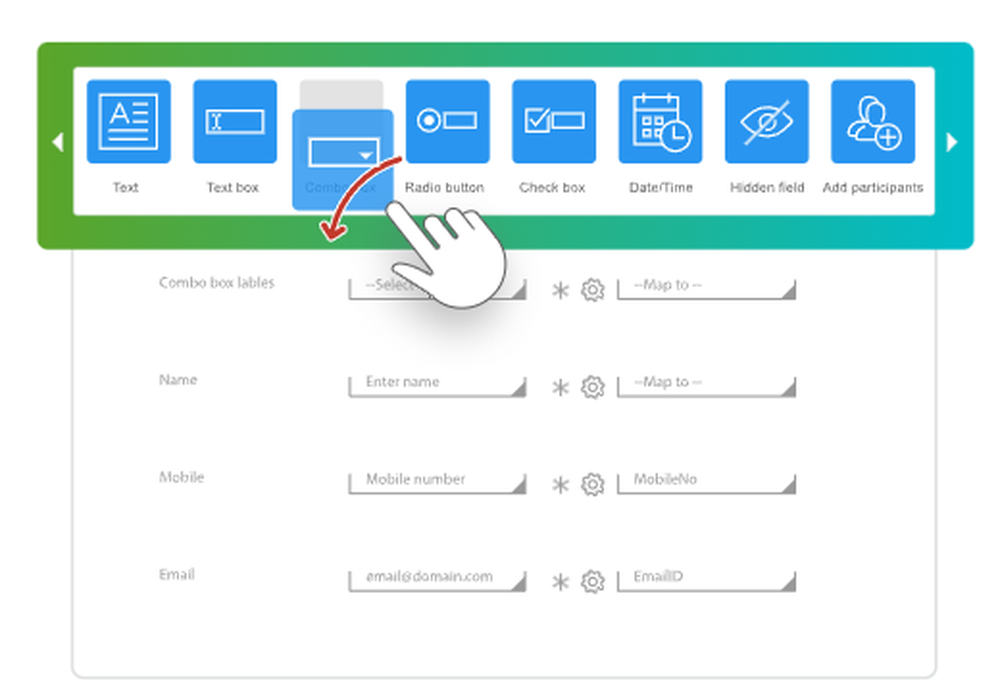Click the Mobile number input field

pos(438,483)
